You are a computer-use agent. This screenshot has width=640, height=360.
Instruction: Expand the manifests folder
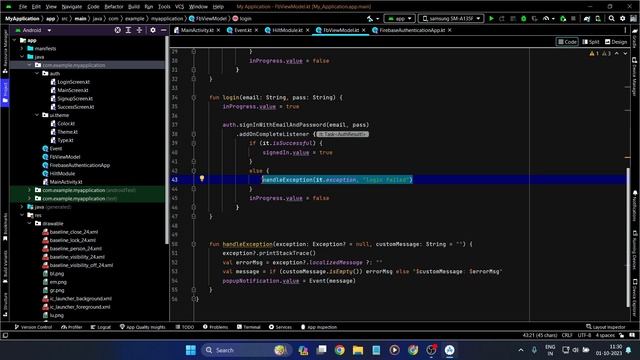click(x=22, y=48)
